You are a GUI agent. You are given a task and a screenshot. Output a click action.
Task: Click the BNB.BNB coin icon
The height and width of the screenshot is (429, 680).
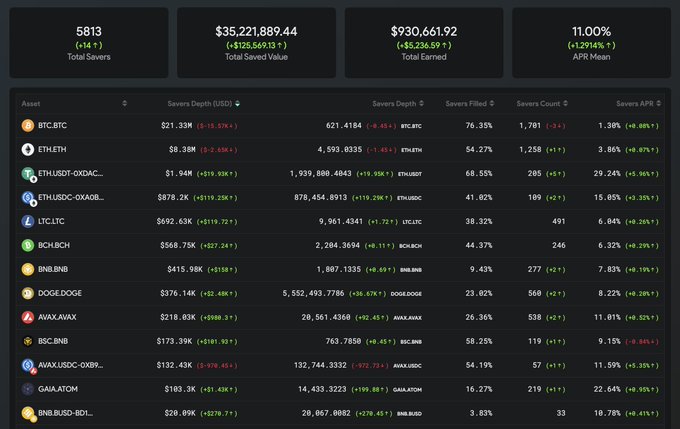point(28,269)
